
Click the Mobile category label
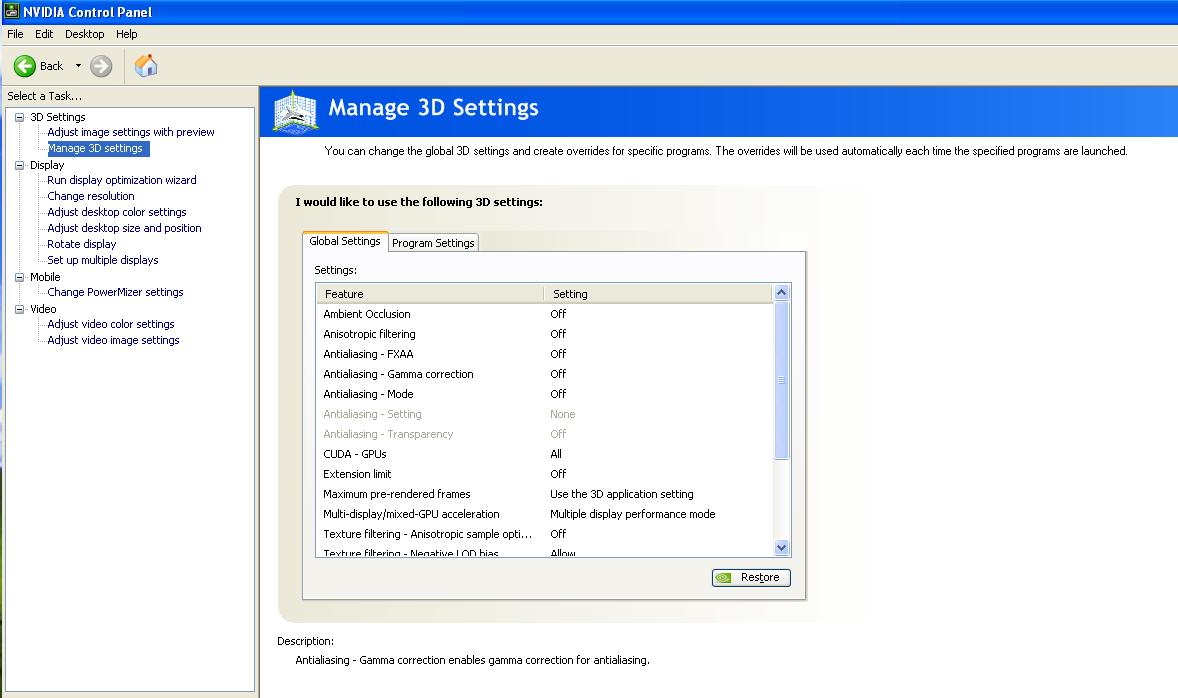[45, 277]
